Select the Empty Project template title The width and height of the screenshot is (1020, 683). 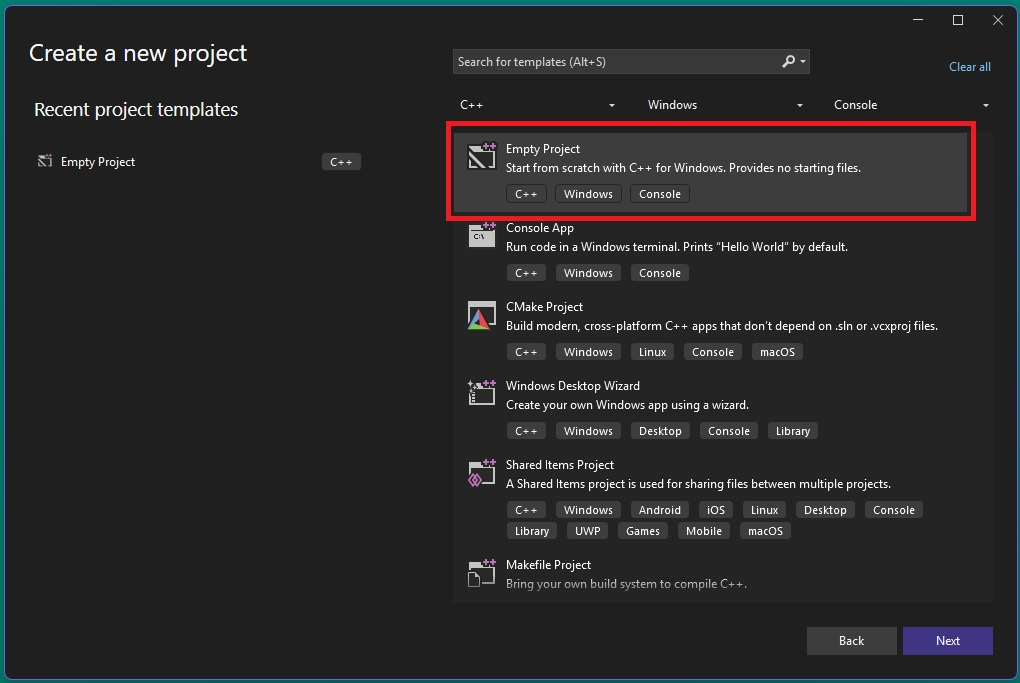coord(543,148)
